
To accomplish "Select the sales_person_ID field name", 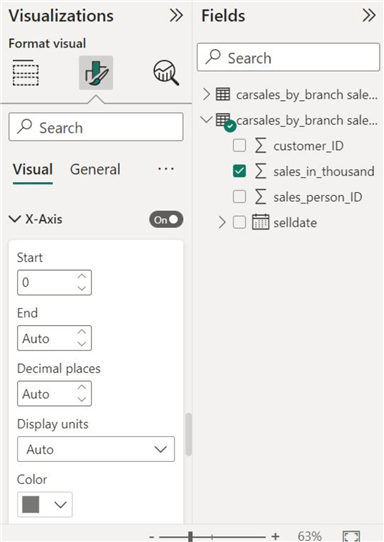I will pyautogui.click(x=318, y=197).
